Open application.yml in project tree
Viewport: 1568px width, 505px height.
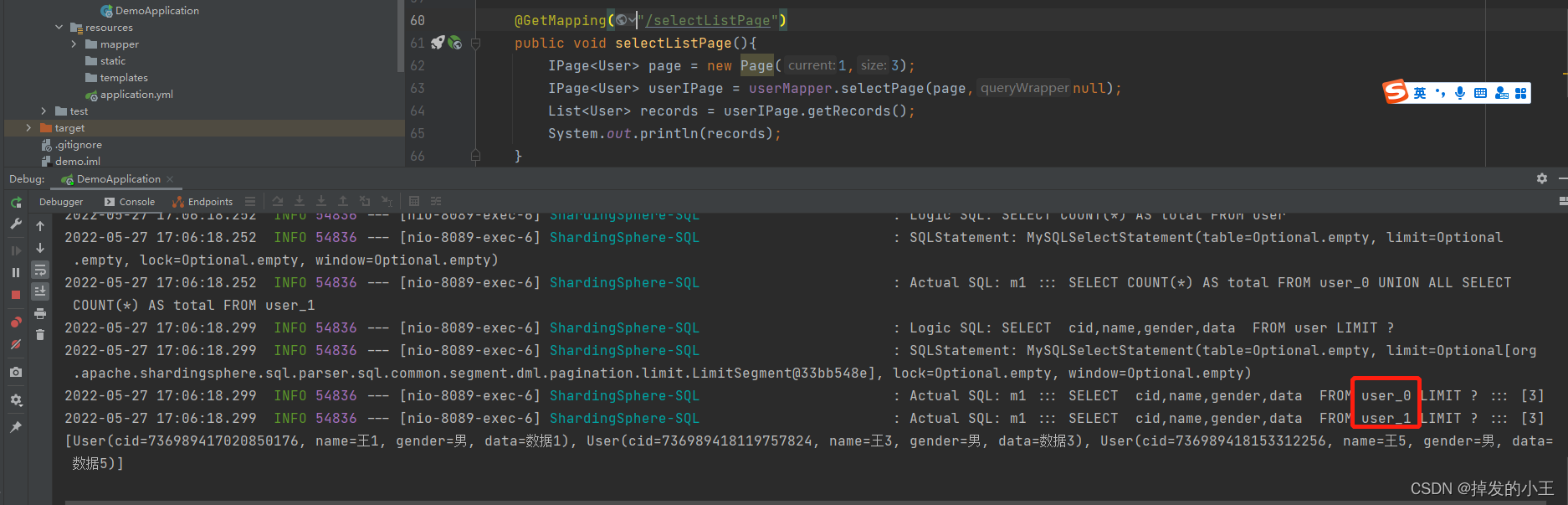pos(136,95)
